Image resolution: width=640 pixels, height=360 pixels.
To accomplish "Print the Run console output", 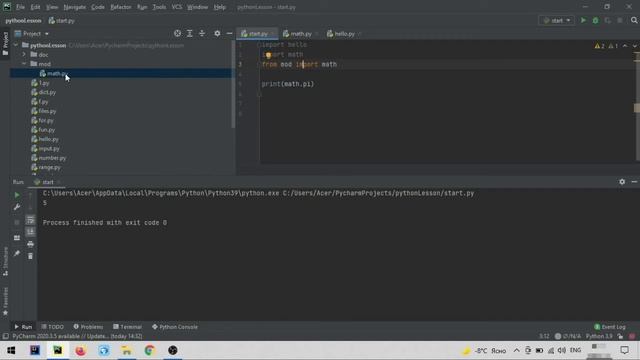I will tap(30, 244).
